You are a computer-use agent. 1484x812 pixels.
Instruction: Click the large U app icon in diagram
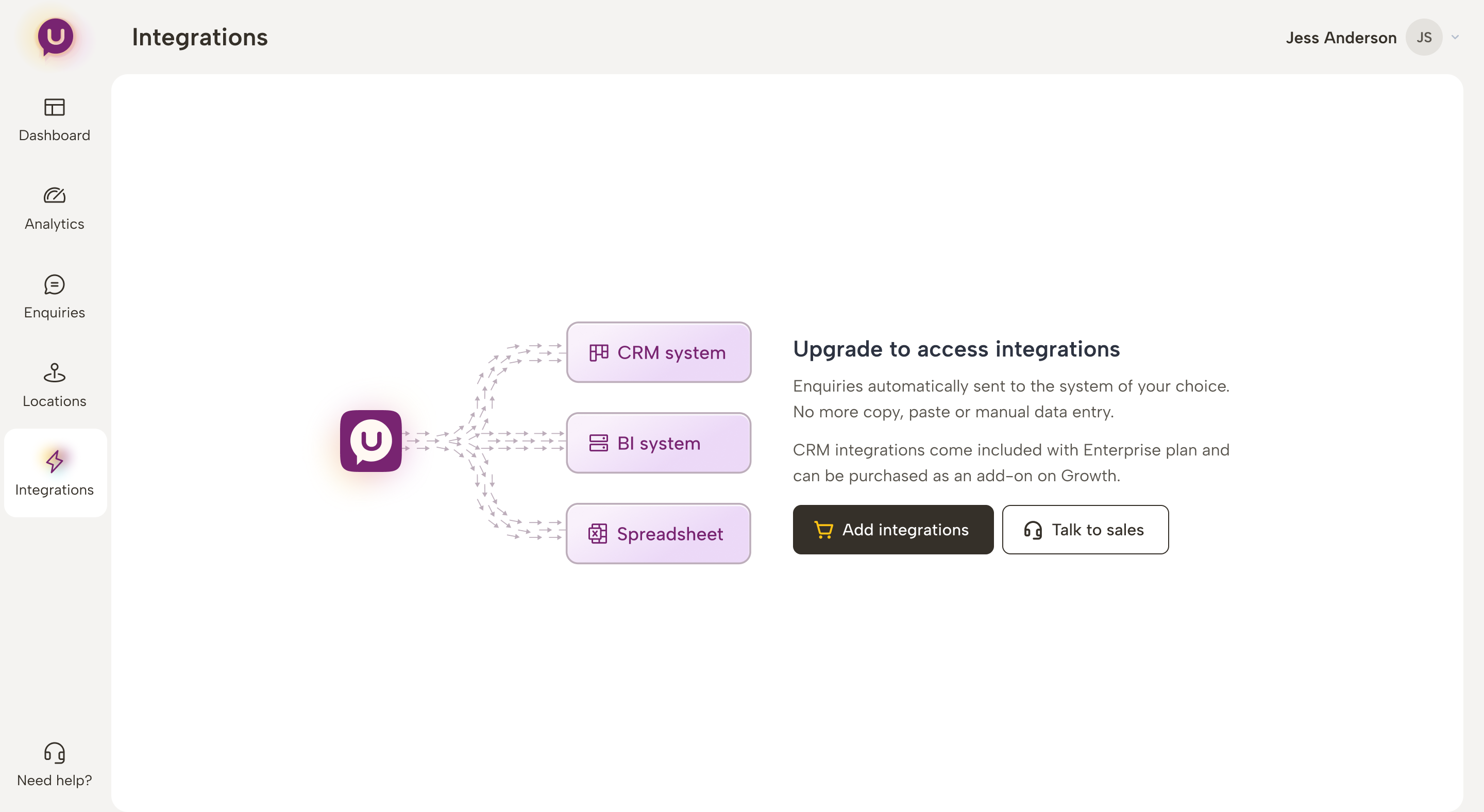point(371,441)
